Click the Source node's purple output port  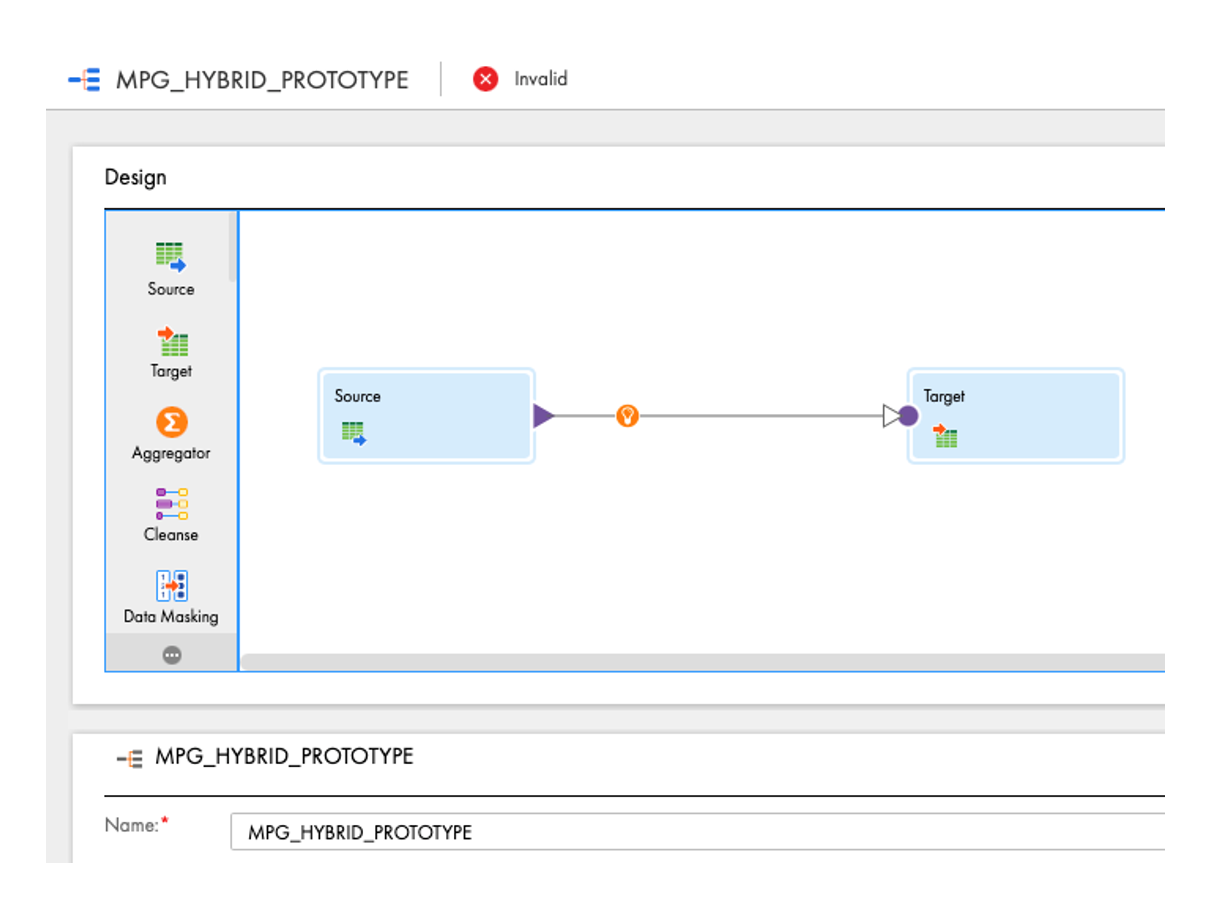click(x=543, y=416)
